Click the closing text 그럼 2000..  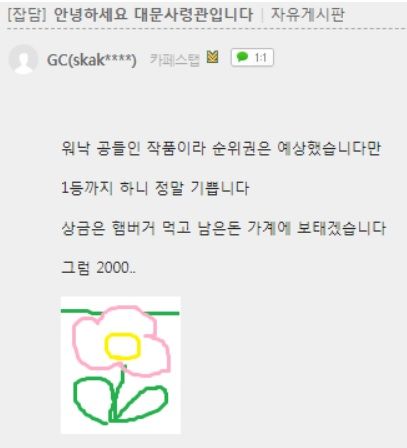coord(98,268)
